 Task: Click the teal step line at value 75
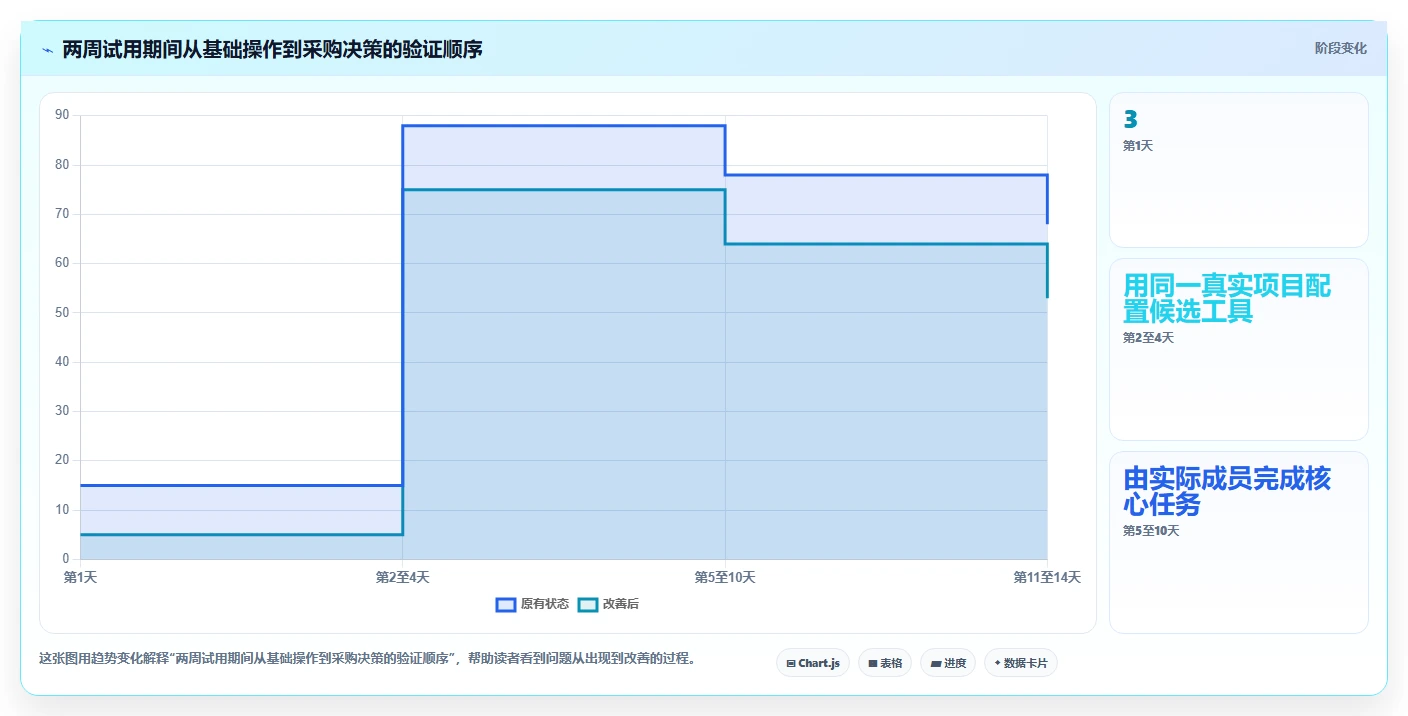pyautogui.click(x=563, y=190)
